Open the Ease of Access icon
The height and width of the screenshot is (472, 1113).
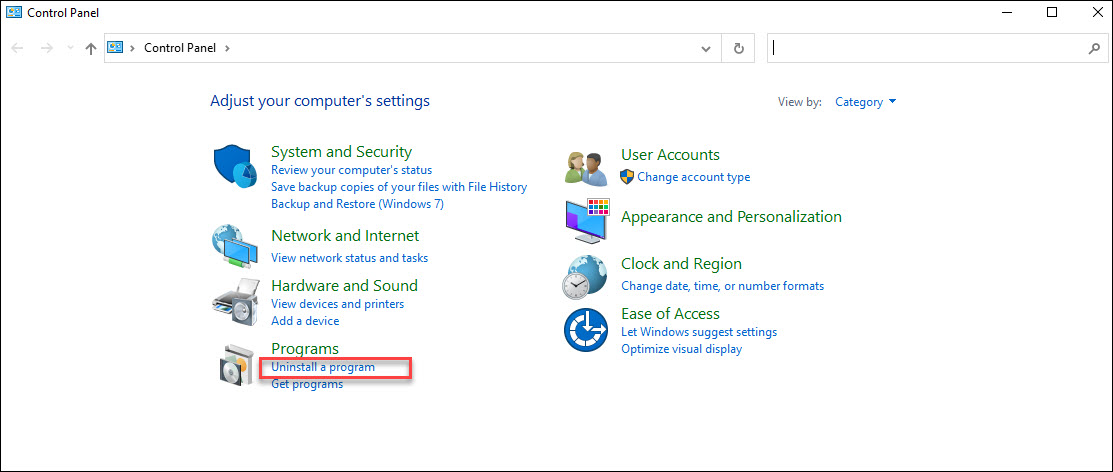pyautogui.click(x=586, y=330)
